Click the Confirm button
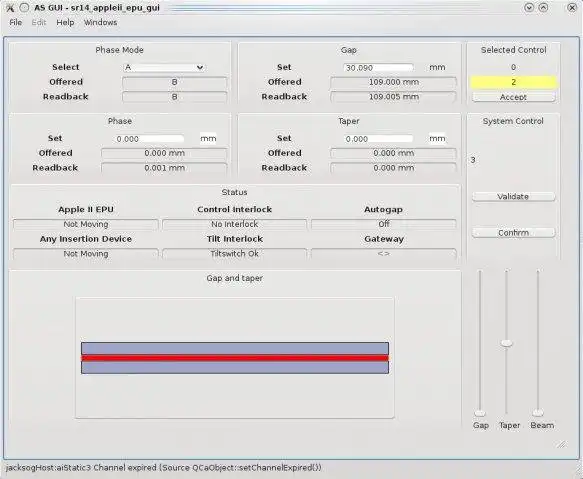This screenshot has width=583, height=479. point(513,232)
